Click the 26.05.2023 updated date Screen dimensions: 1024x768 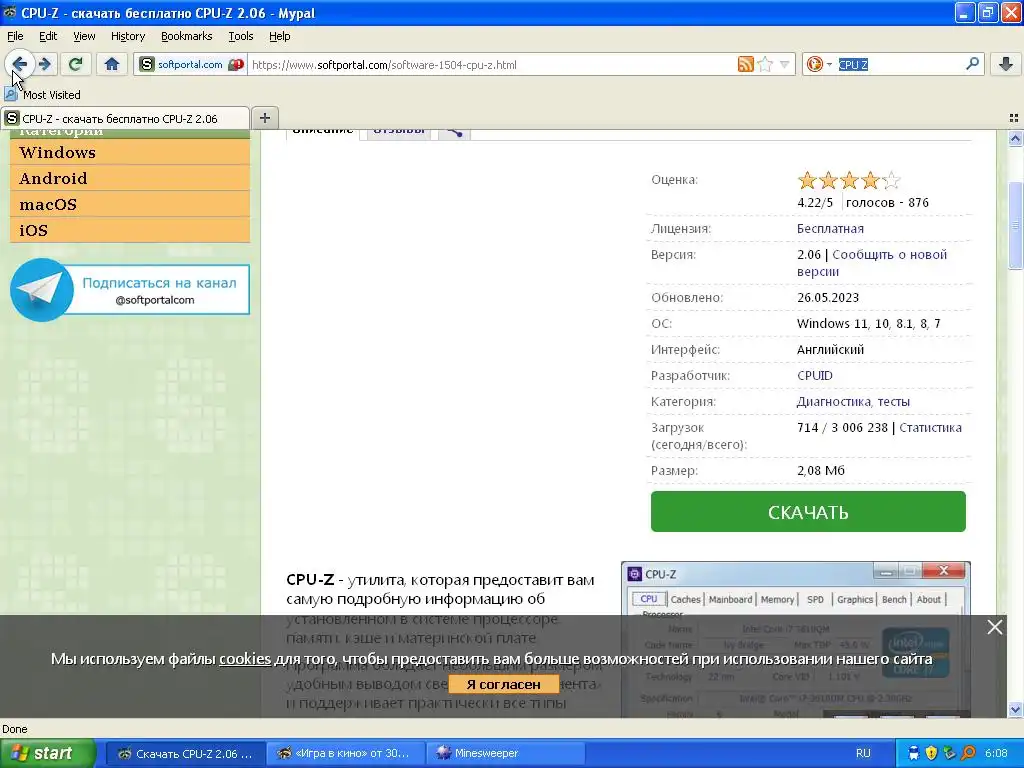tap(827, 297)
